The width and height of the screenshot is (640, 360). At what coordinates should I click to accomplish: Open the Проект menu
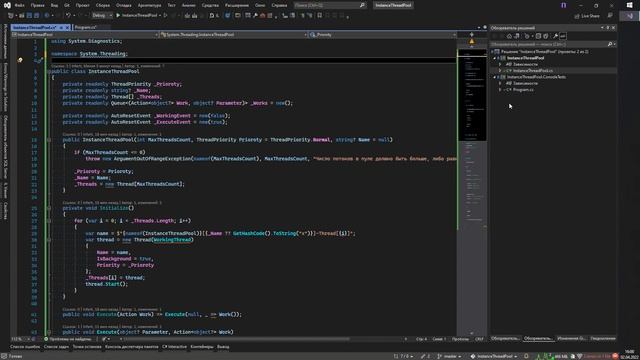(82, 5)
